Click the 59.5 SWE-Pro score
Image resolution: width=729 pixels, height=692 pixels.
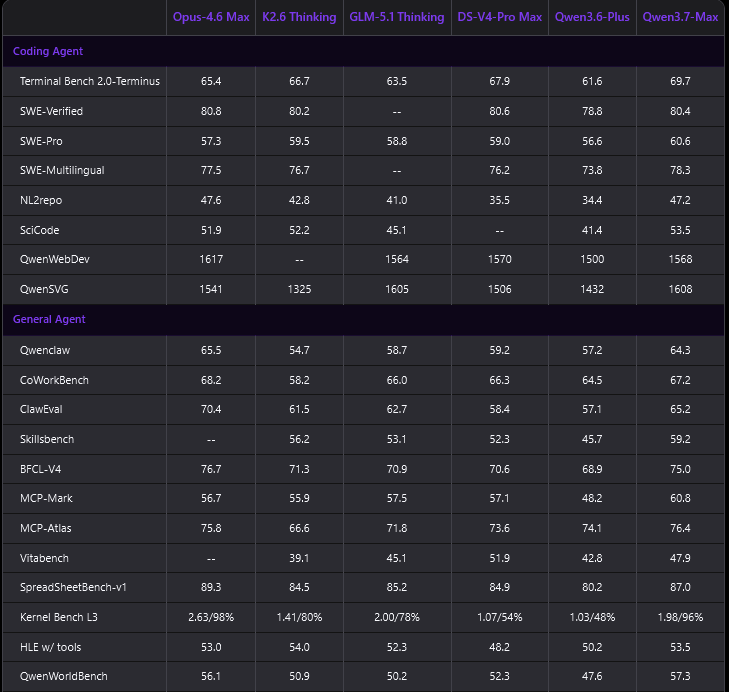coord(299,141)
